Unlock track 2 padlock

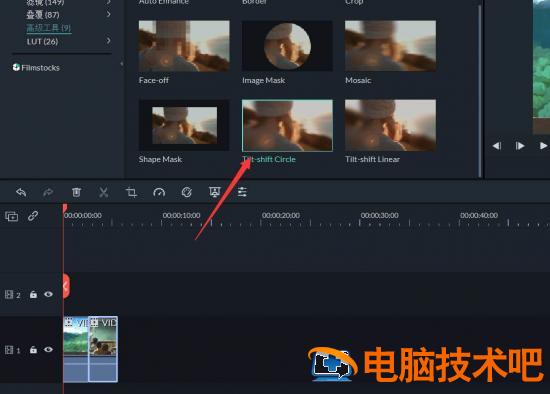(x=33, y=294)
